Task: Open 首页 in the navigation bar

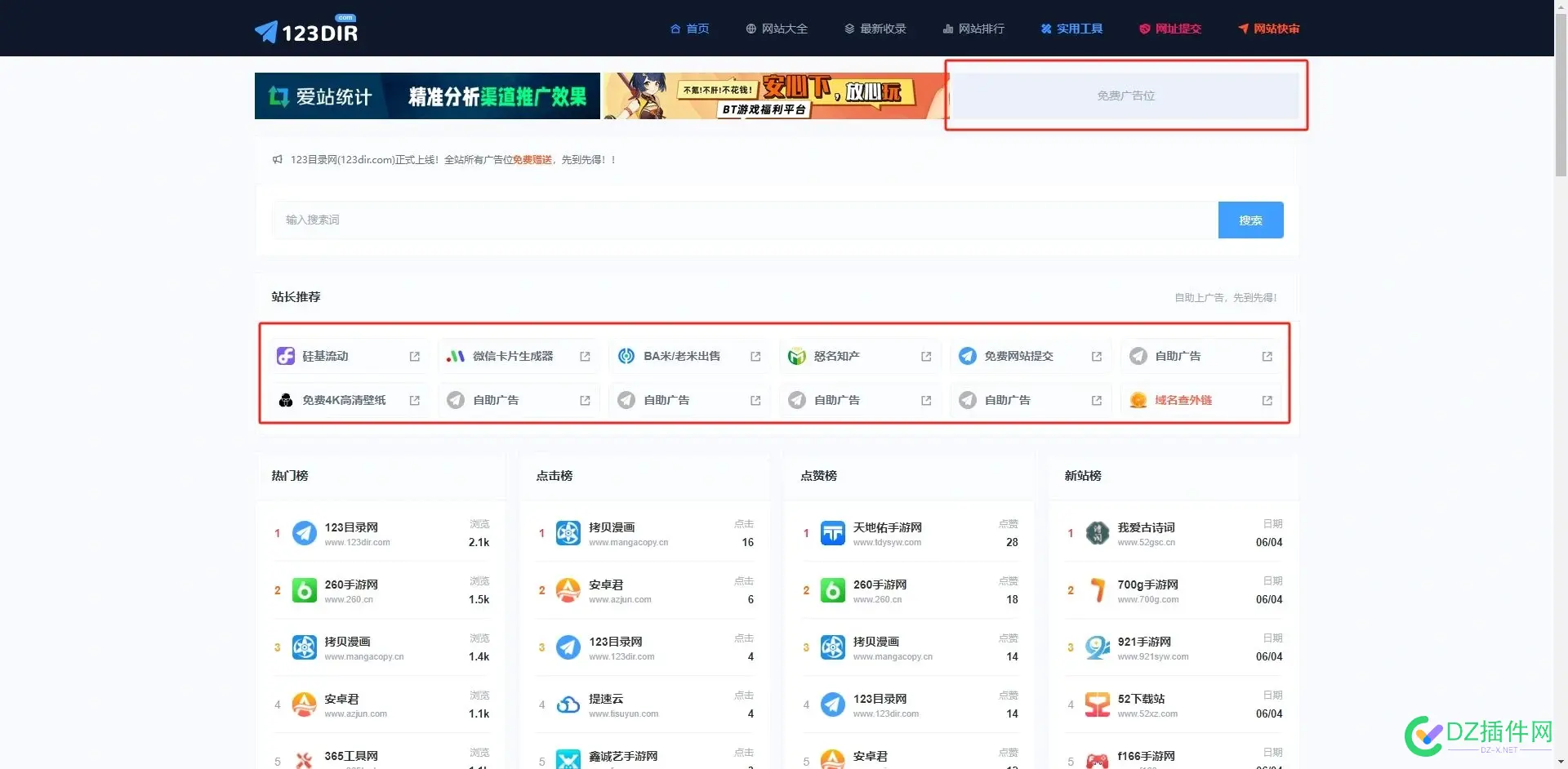Action: tap(689, 29)
